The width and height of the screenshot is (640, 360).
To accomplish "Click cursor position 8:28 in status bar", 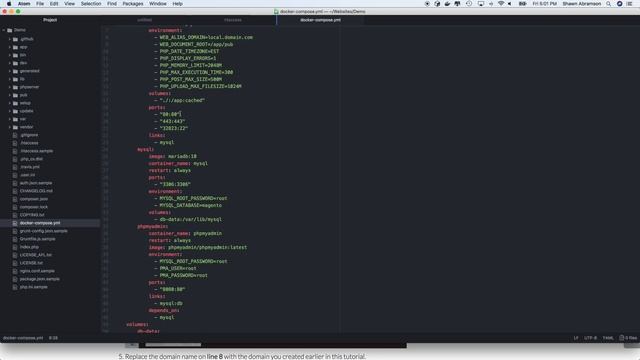I will [x=53, y=338].
